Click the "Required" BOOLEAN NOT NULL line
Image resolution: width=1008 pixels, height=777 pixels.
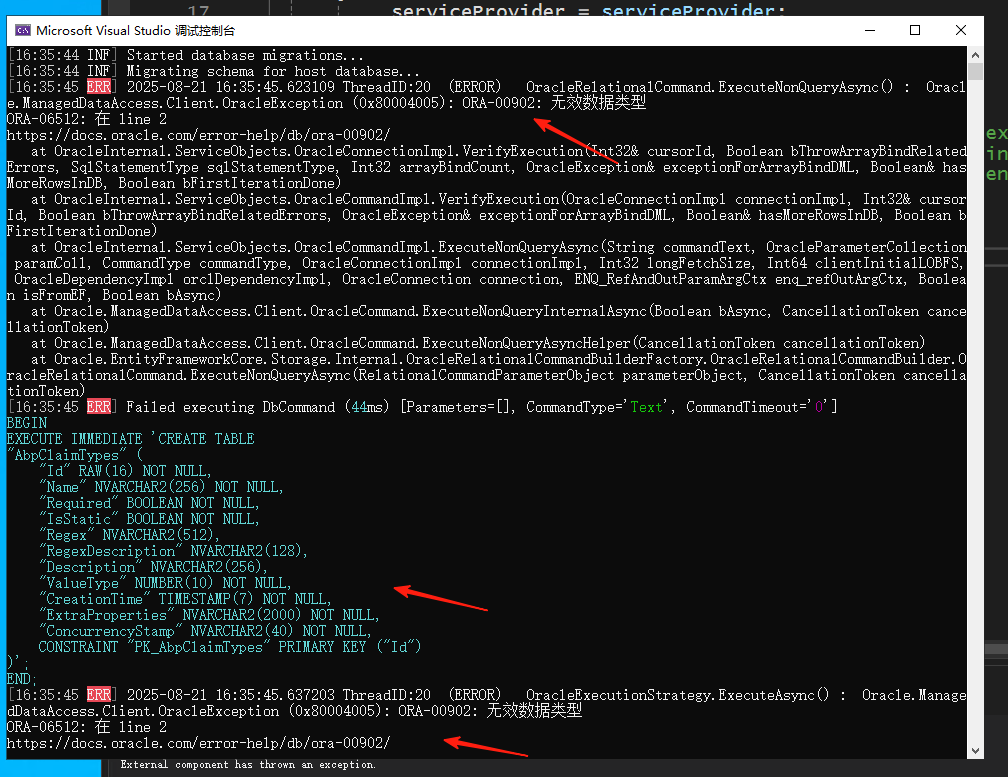(149, 503)
